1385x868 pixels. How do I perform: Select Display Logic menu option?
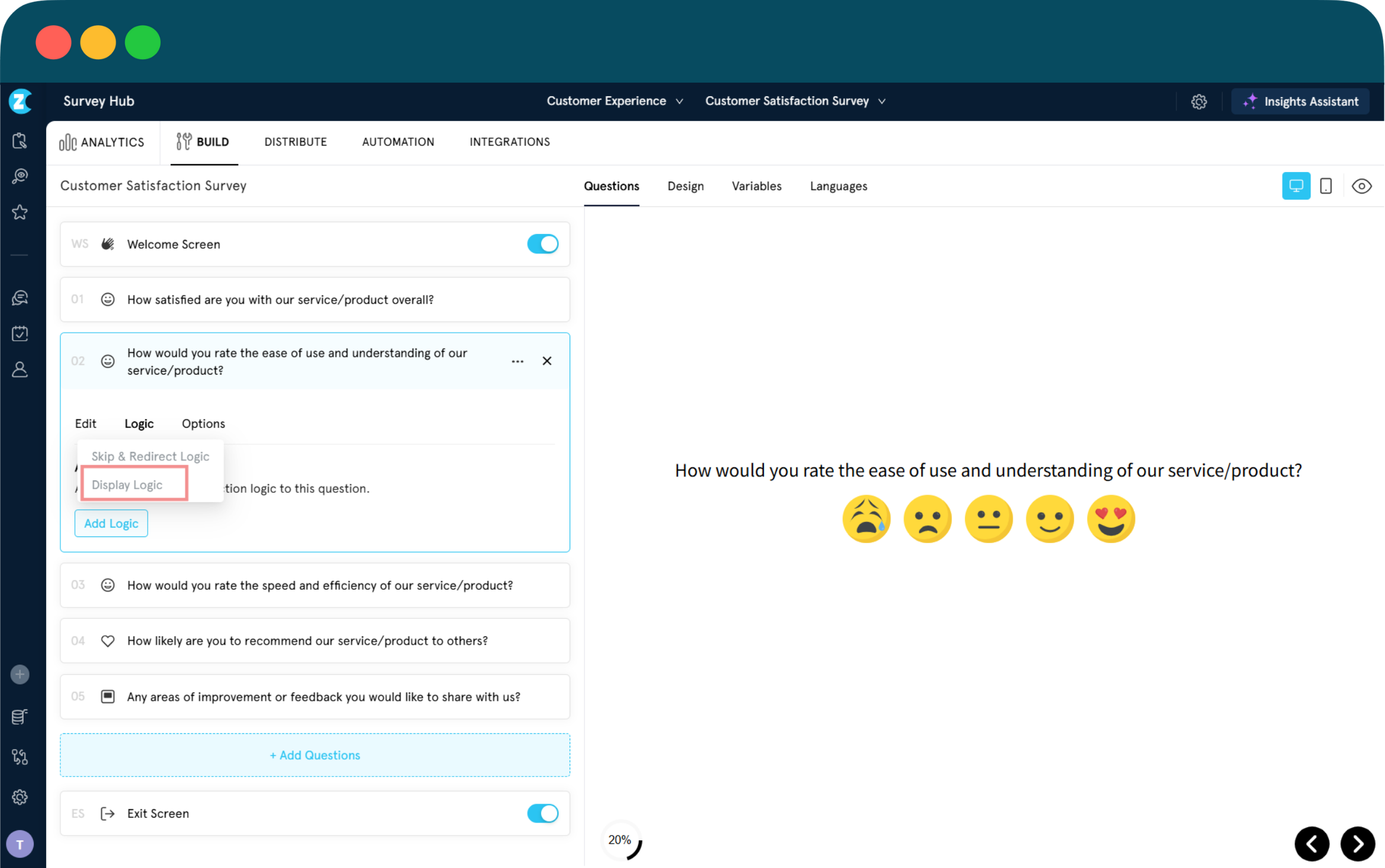click(127, 485)
